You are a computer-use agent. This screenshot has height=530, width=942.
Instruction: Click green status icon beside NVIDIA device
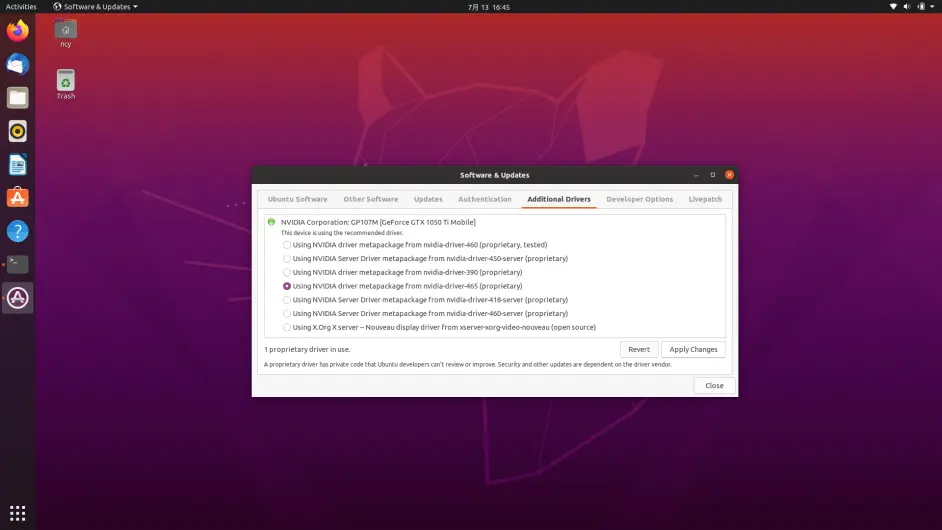pos(272,222)
